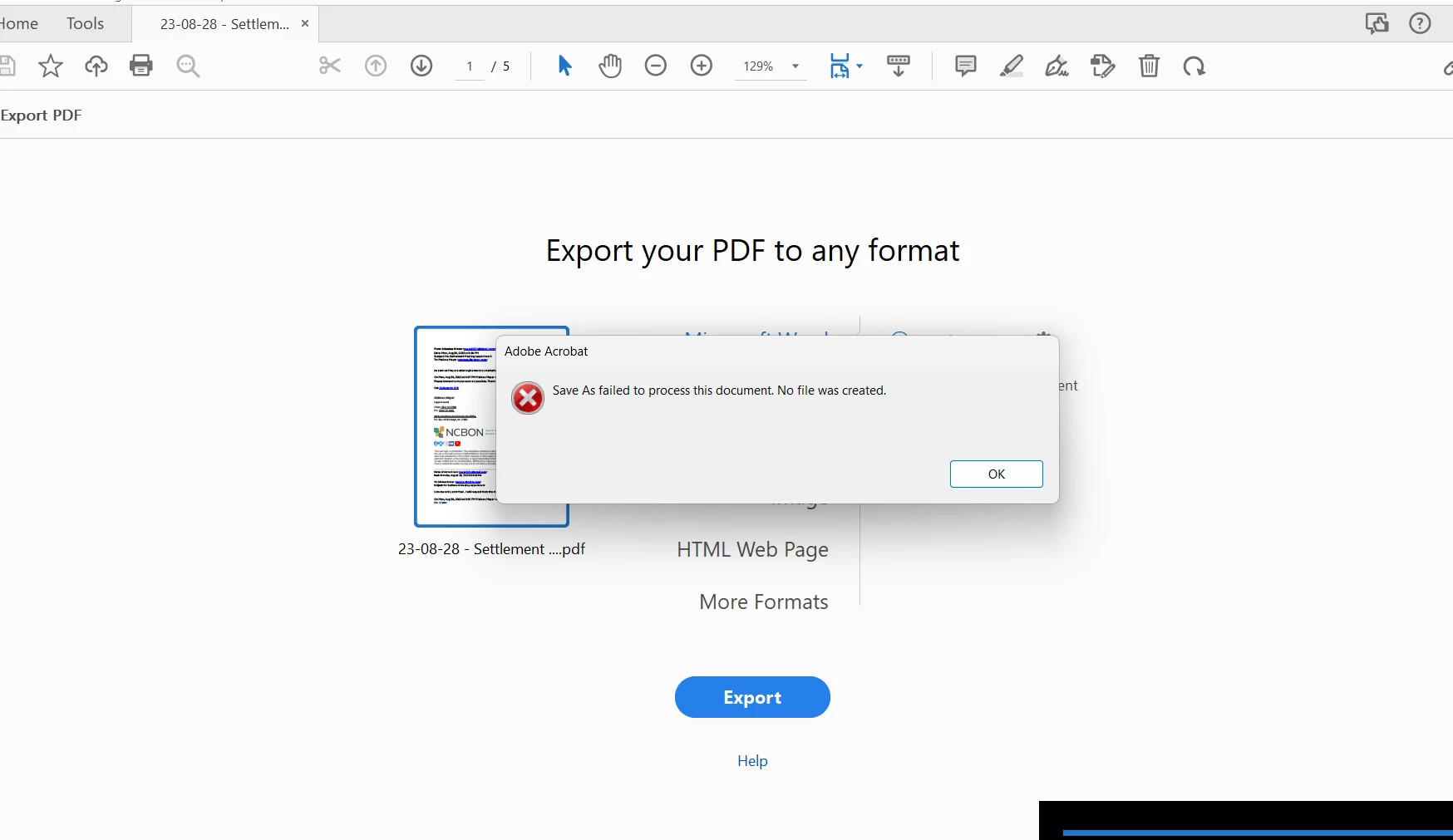The width and height of the screenshot is (1453, 840).
Task: Delete using the trash can icon
Action: pos(1149,66)
